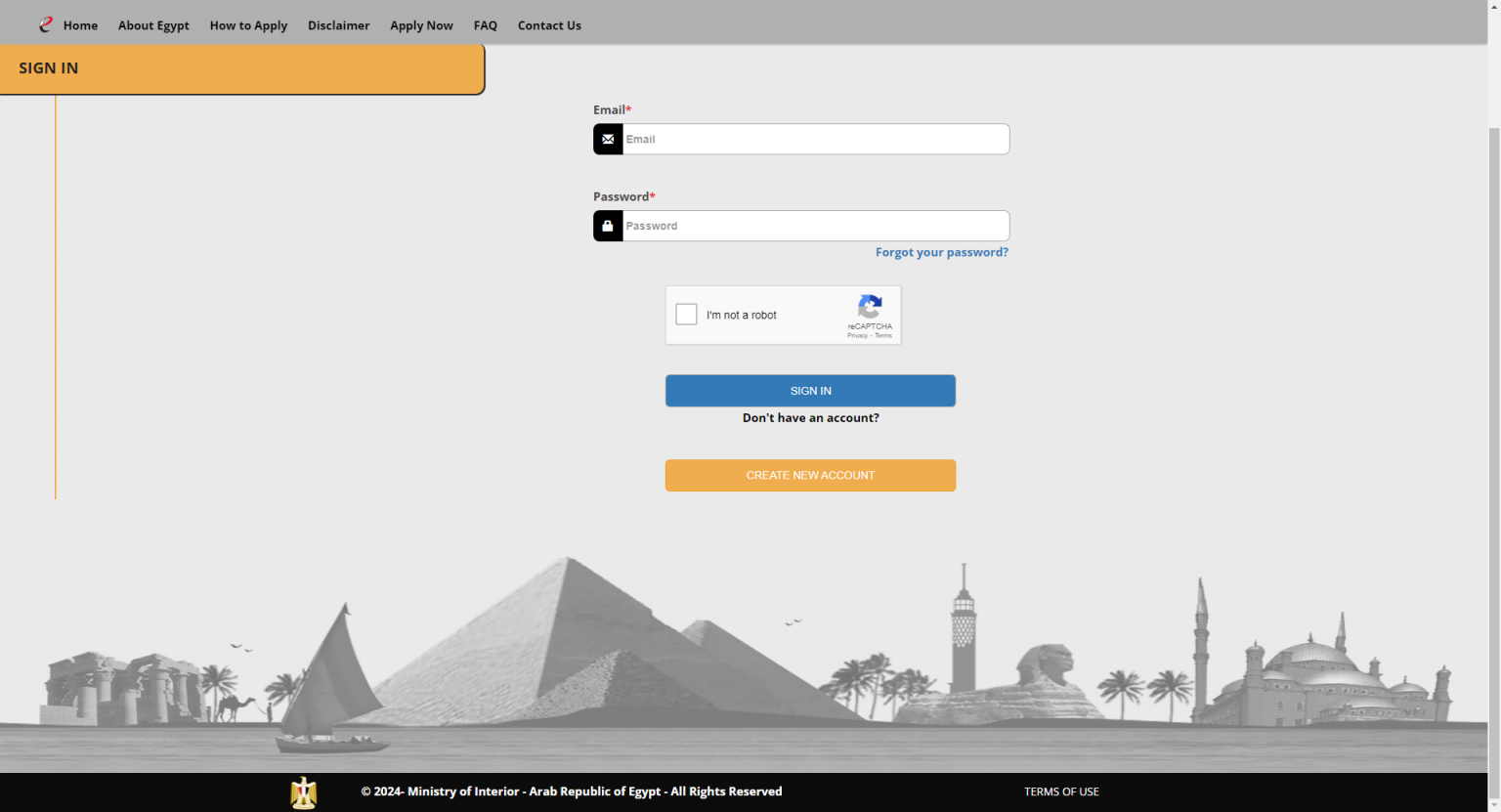
Task: Open the How to Apply page
Action: 248,25
